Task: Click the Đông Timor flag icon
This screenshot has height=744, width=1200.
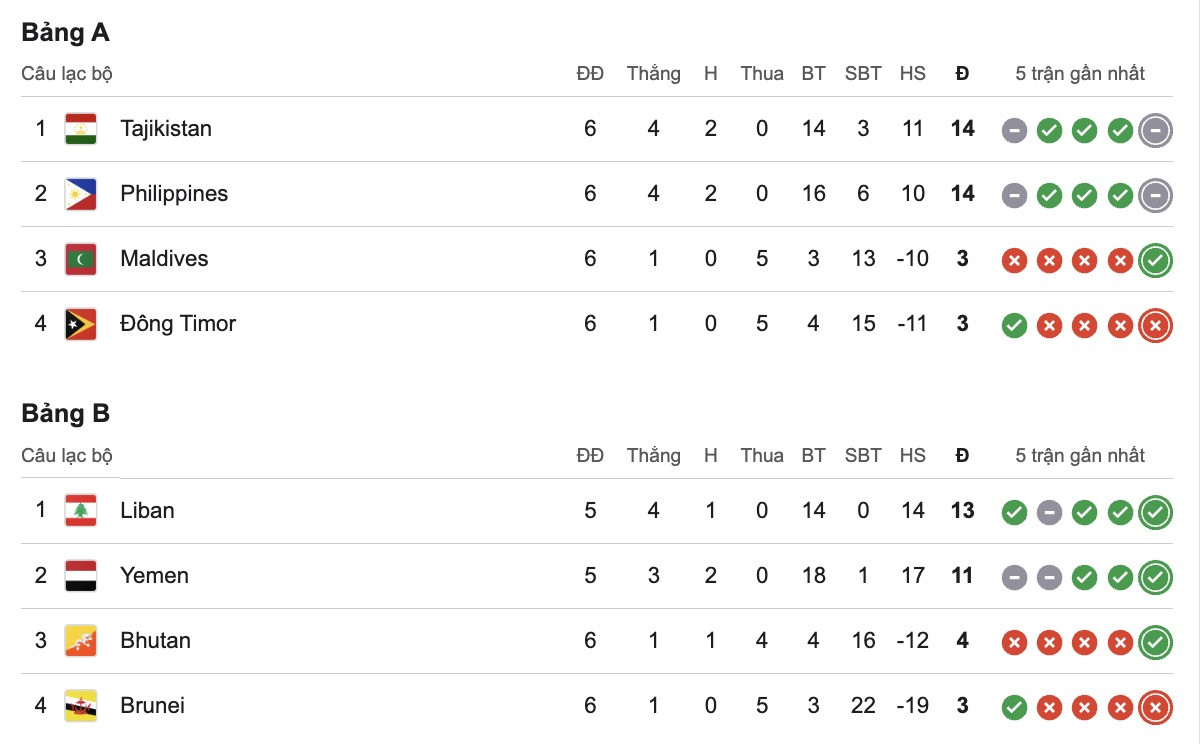Action: (x=80, y=324)
